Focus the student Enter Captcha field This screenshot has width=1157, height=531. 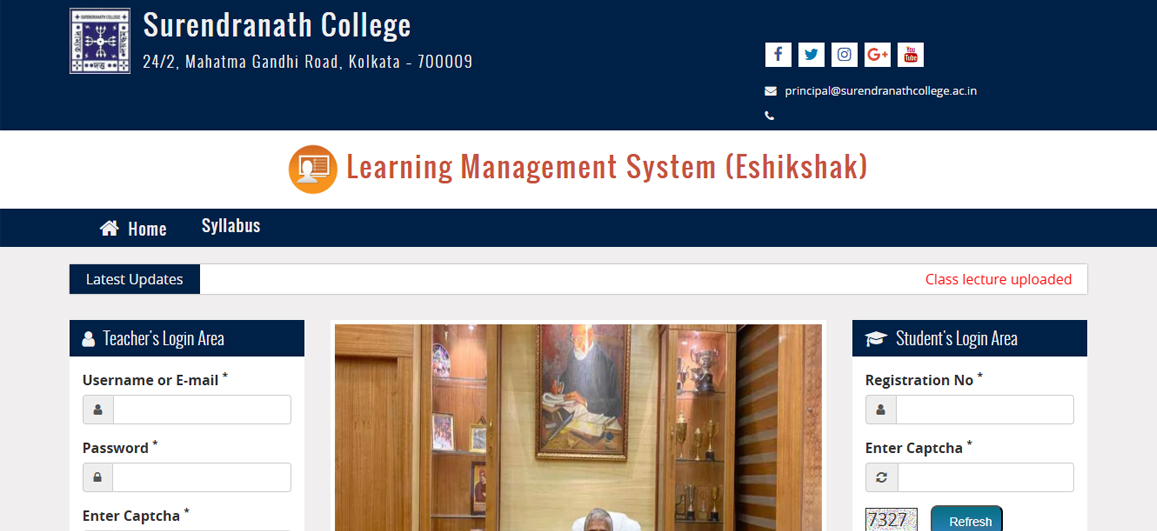[x=985, y=477]
